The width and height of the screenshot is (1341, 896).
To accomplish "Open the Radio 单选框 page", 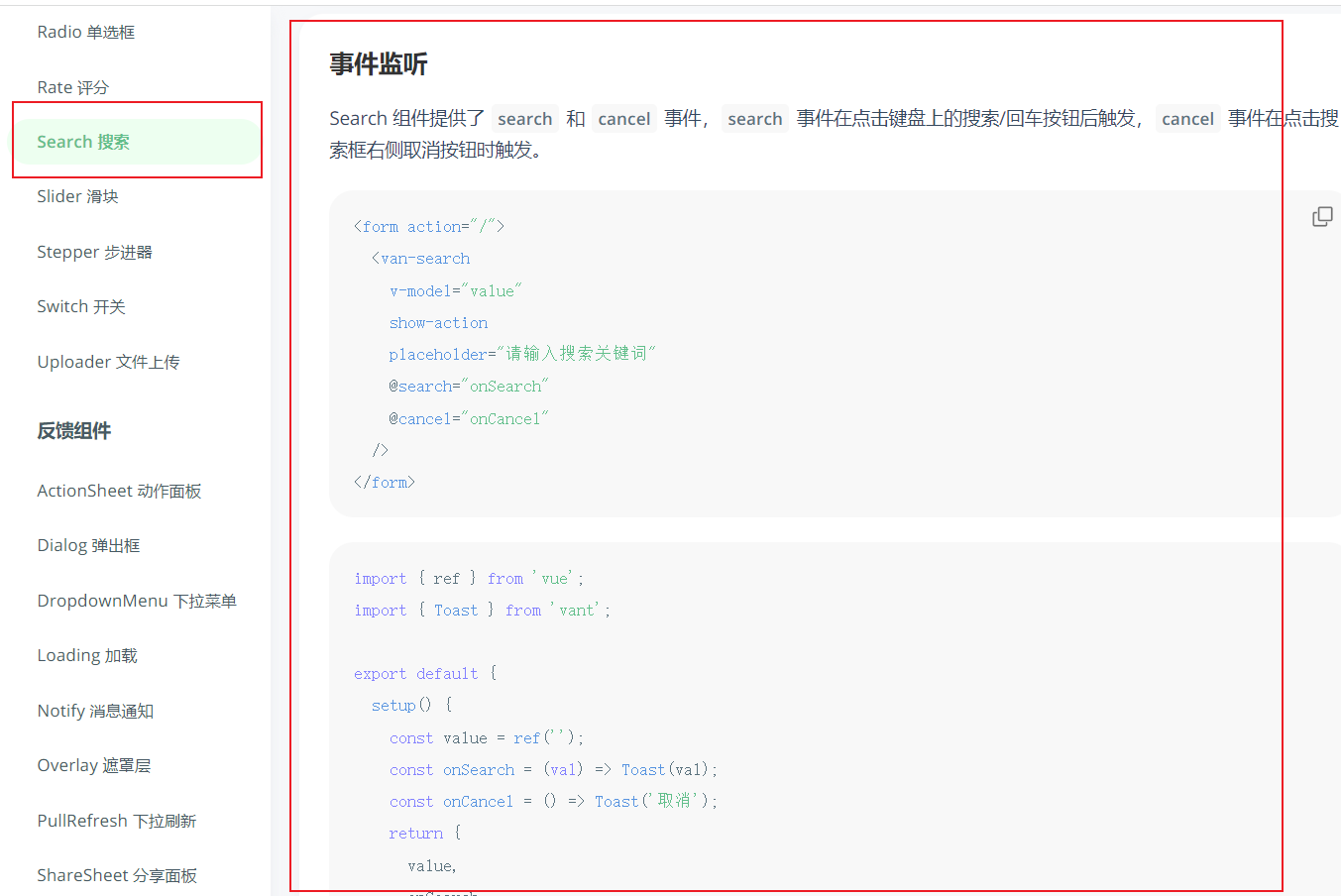I will click(86, 33).
